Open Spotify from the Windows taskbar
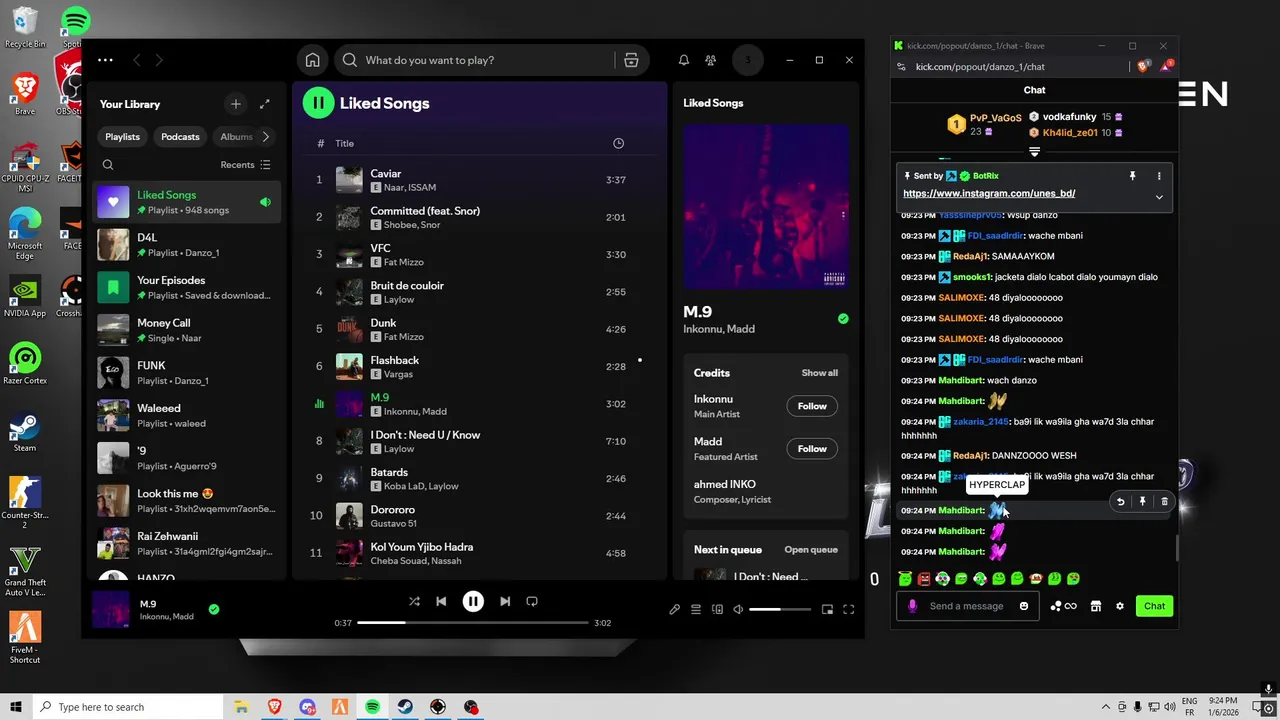The height and width of the screenshot is (720, 1280). coord(372,706)
